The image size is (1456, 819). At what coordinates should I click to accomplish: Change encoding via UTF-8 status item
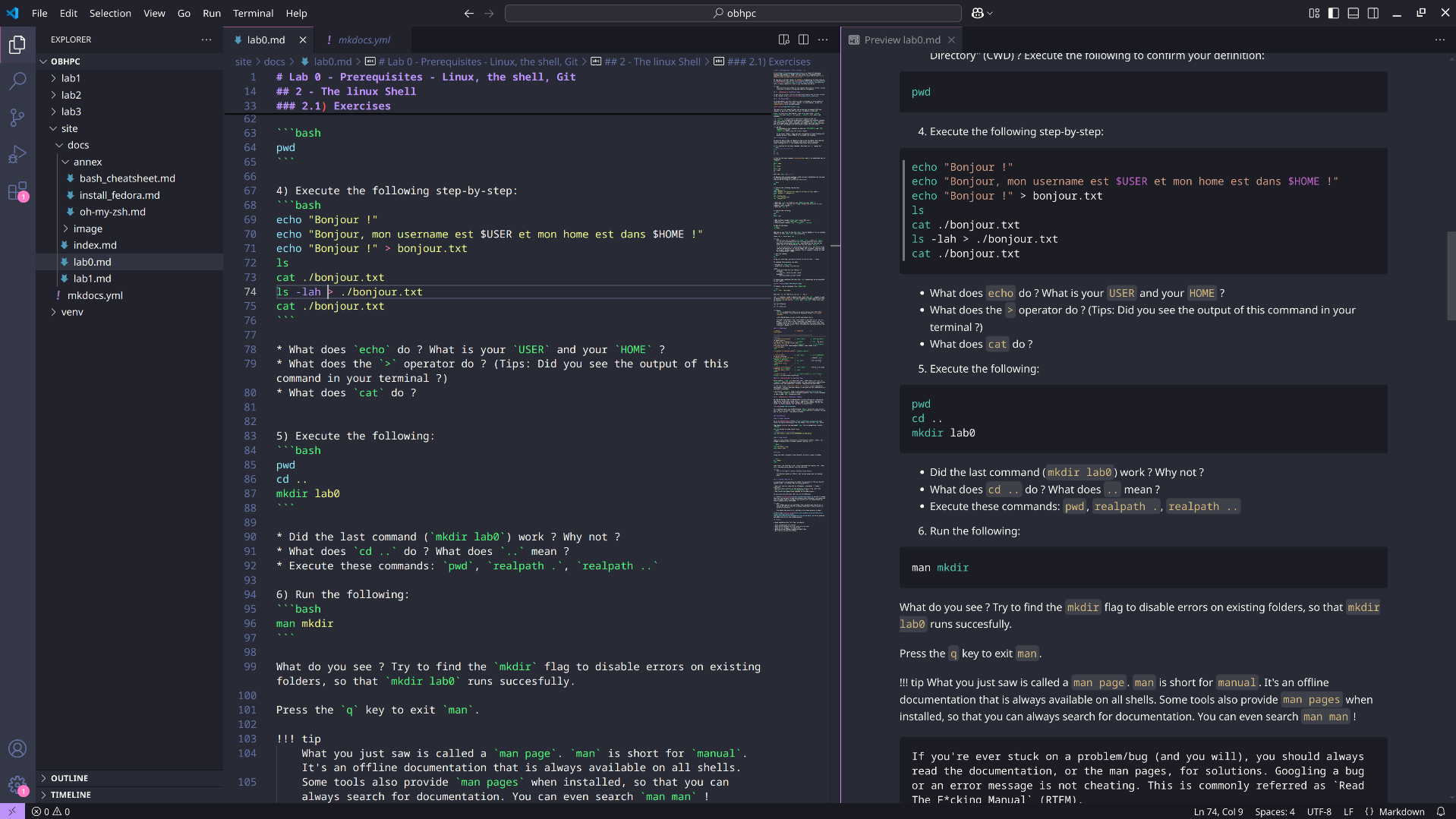coord(1319,811)
